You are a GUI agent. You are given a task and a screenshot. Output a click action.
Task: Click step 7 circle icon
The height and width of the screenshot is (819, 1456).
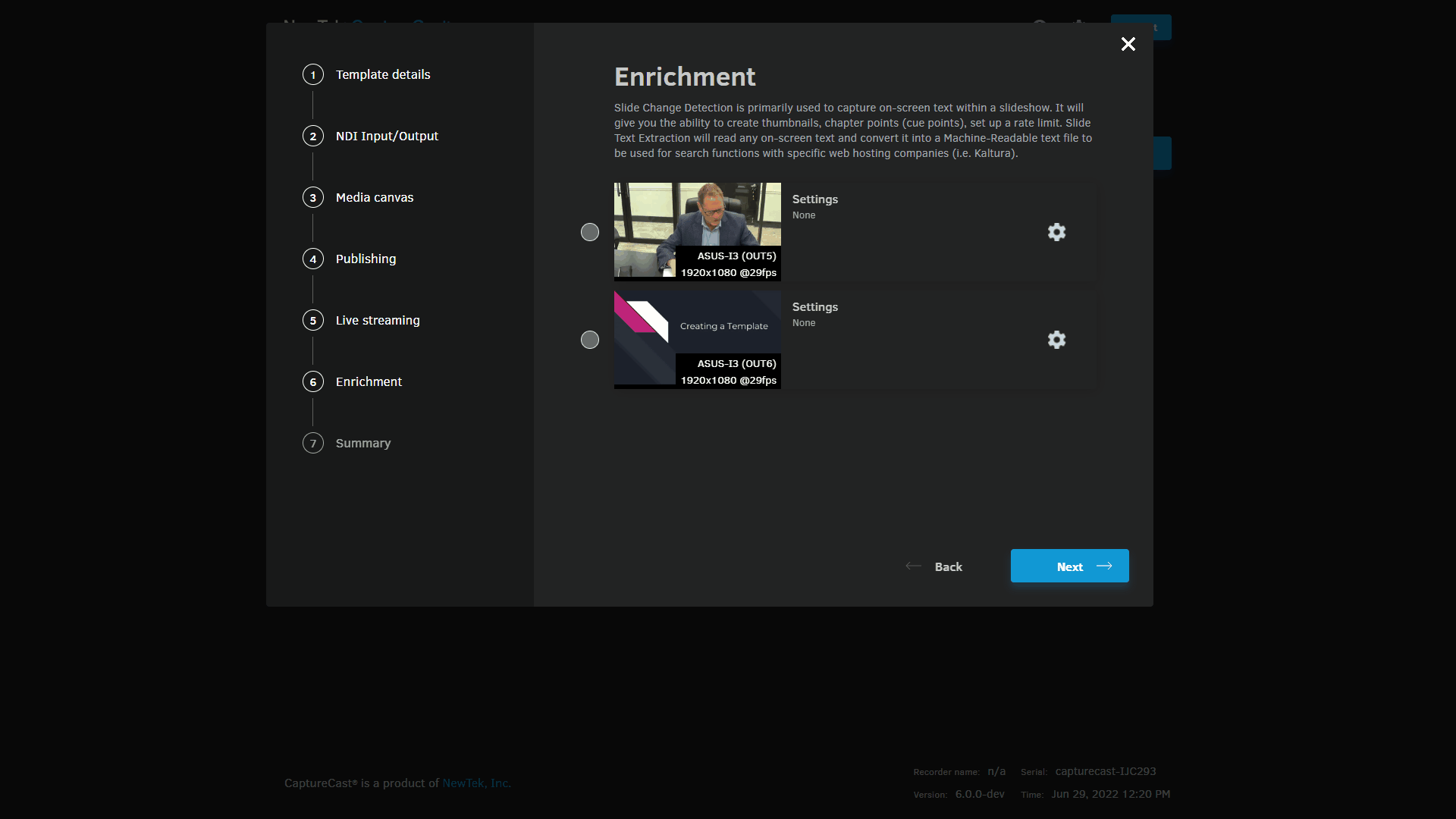tap(312, 443)
